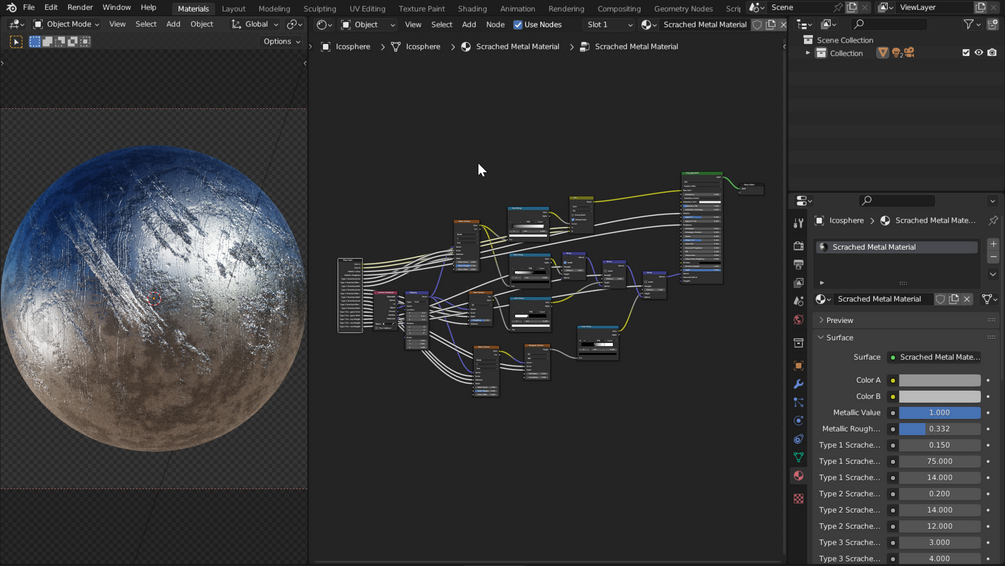This screenshot has height=566, width=1005.
Task: Open the Object Data properties triangle icon
Action: coord(798,457)
